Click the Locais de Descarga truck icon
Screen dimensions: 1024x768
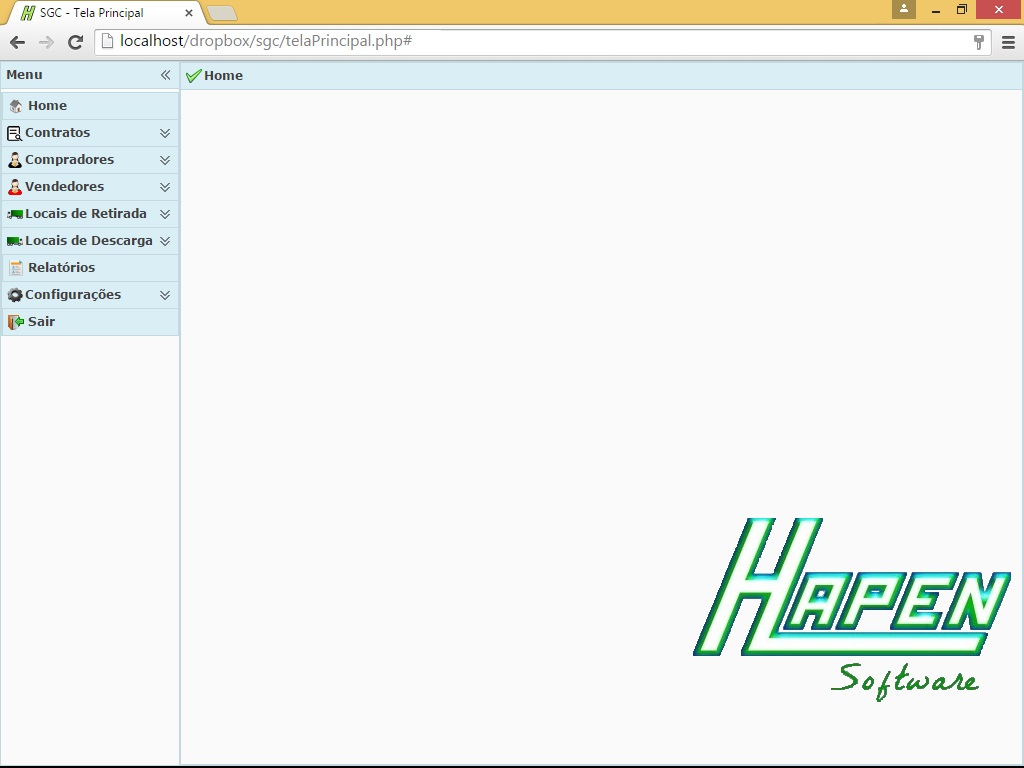14,241
